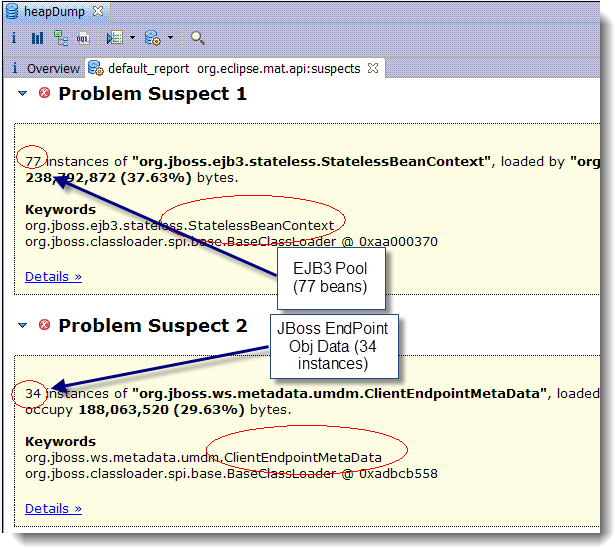Open the OQL query editor icon

click(83, 38)
